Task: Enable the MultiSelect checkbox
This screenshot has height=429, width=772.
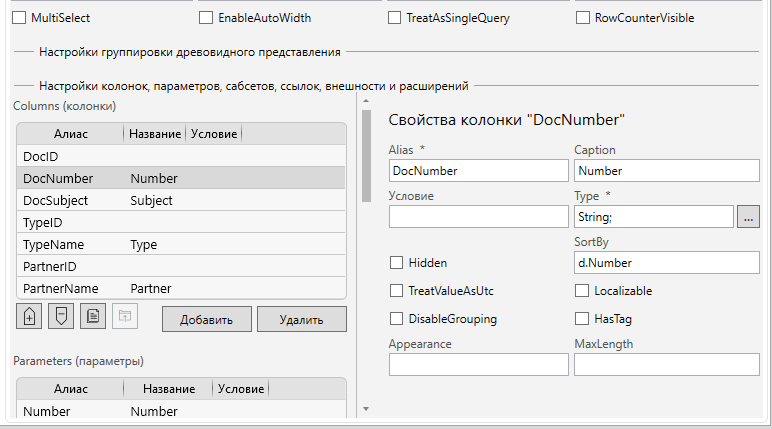Action: coord(18,18)
